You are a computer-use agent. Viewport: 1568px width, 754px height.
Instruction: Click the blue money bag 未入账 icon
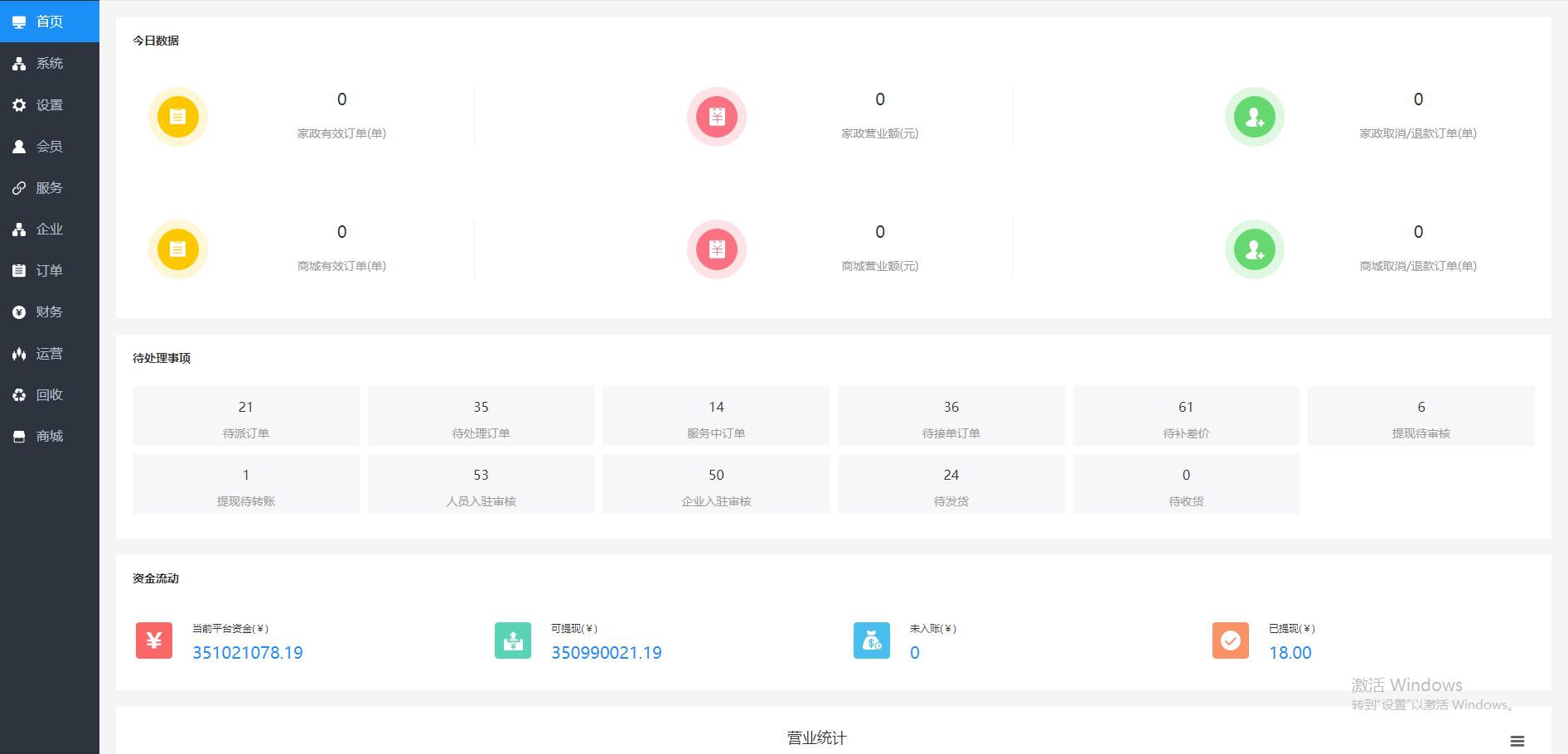[x=872, y=640]
